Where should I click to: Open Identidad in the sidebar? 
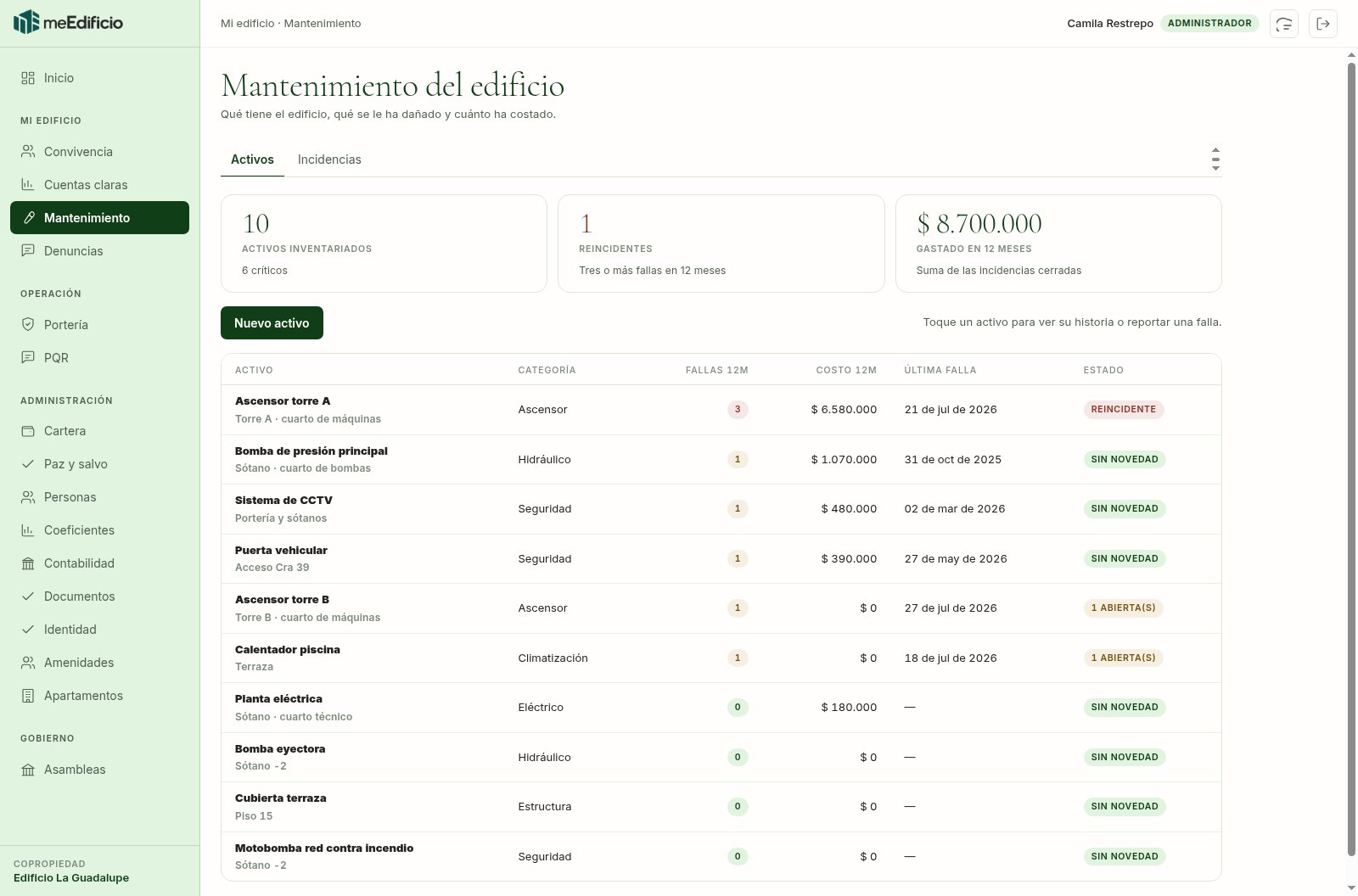[x=99, y=630]
